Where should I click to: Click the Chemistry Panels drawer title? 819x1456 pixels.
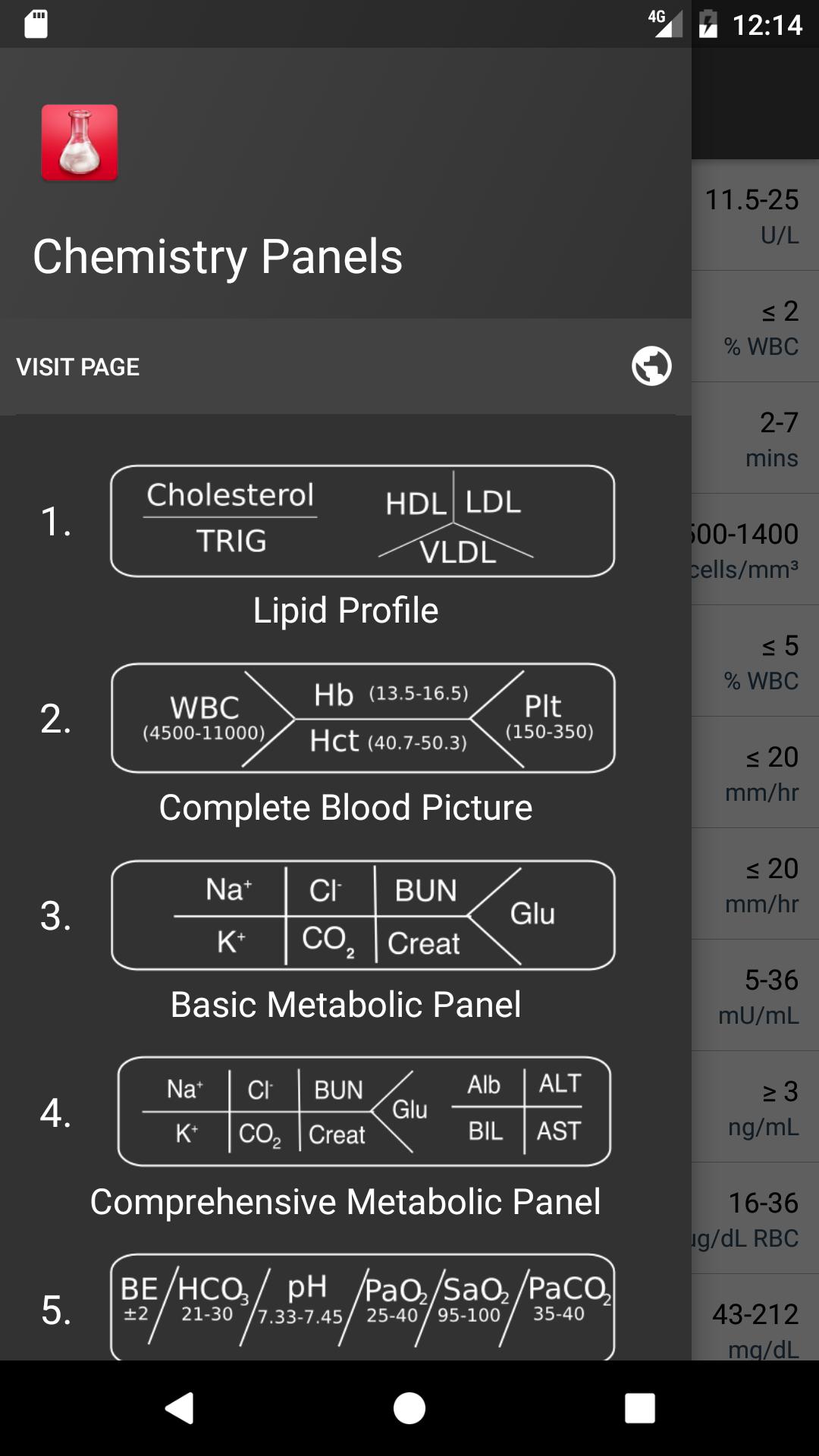click(218, 256)
